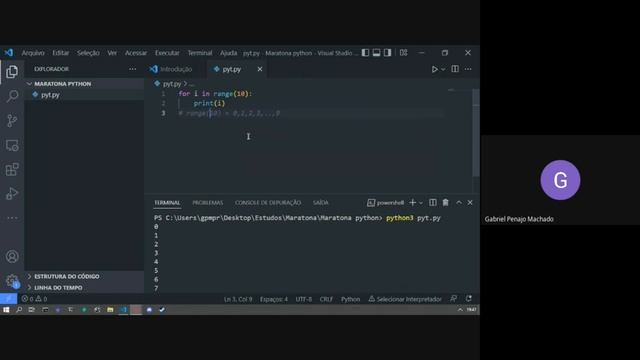
Task: Open the Seleção menu
Action: pyautogui.click(x=88, y=53)
